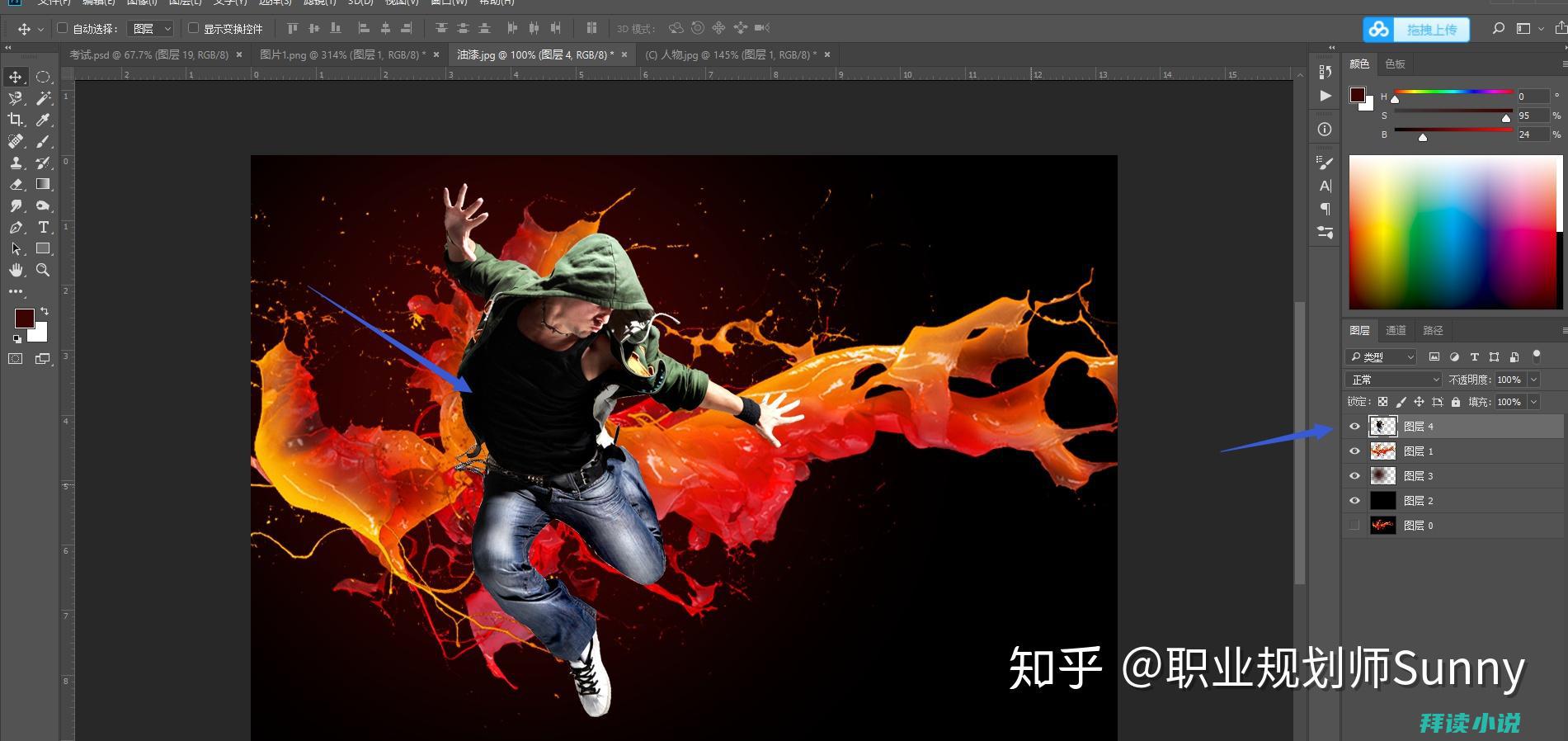Open the 正常 blend mode dropdown
This screenshot has width=1568, height=741.
tap(1393, 380)
